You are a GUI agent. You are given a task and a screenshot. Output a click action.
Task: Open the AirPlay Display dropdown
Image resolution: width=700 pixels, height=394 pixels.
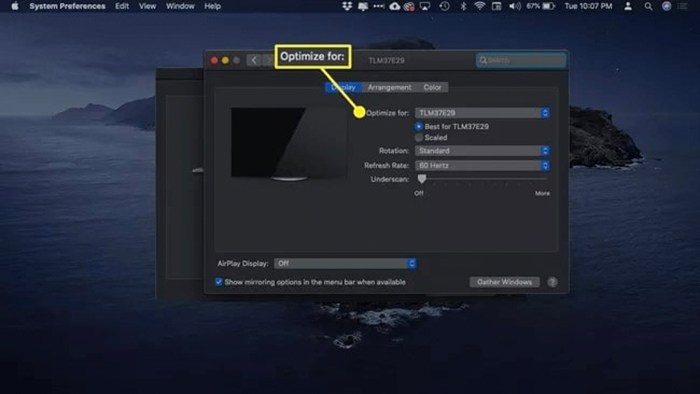click(345, 264)
